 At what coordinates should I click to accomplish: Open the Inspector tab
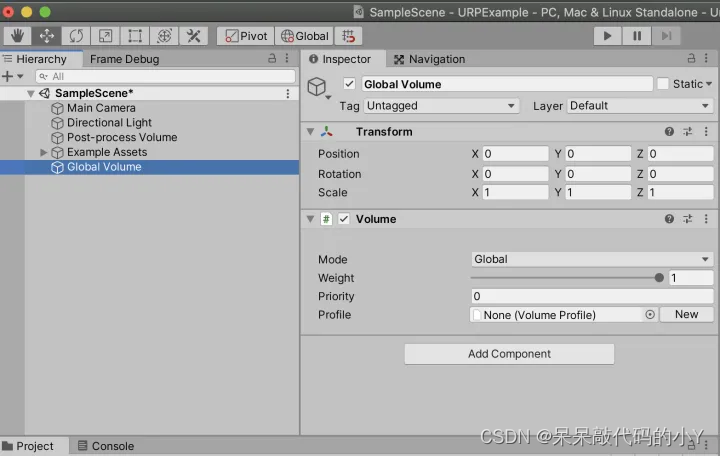pyautogui.click(x=343, y=59)
